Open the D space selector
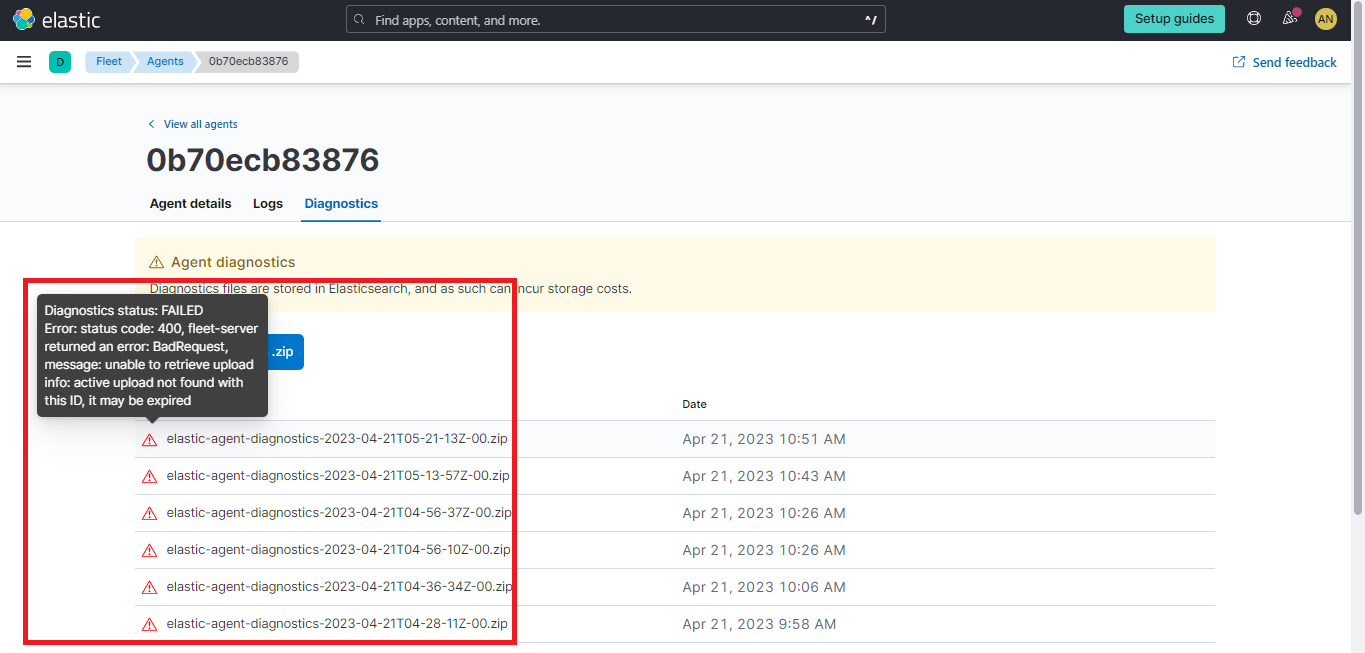Image resolution: width=1365 pixels, height=653 pixels. tap(60, 61)
